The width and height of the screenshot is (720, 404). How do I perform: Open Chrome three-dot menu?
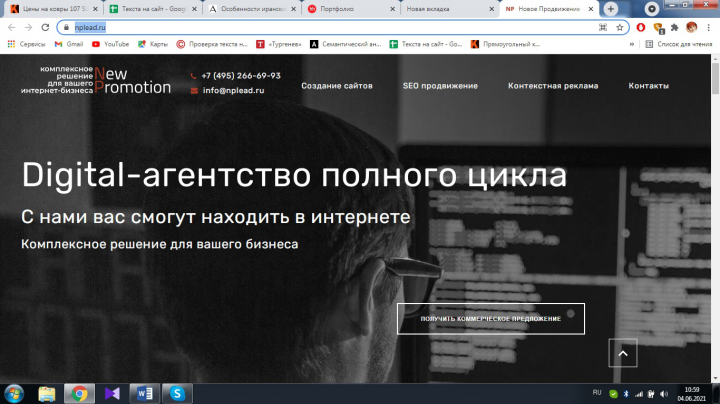pos(709,28)
